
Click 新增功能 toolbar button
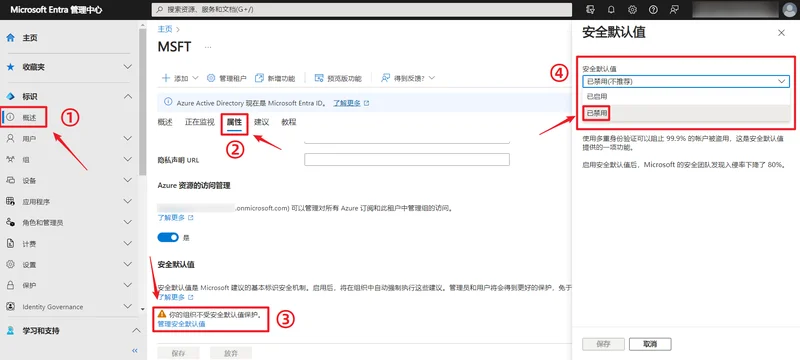(275, 78)
